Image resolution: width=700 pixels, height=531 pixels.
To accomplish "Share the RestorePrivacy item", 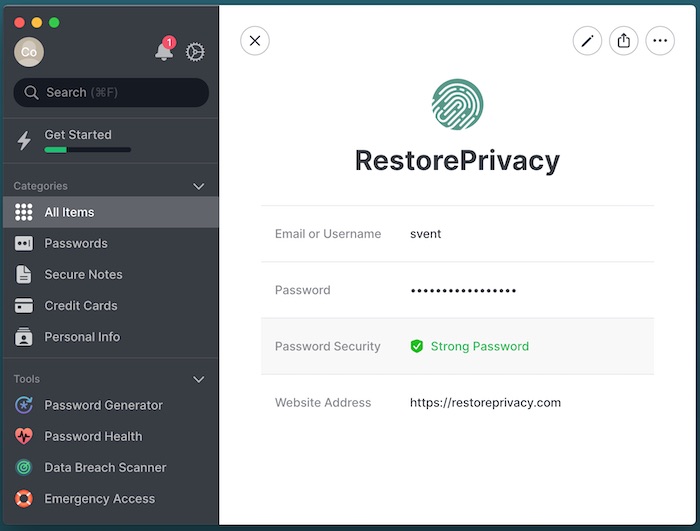I will (x=624, y=41).
